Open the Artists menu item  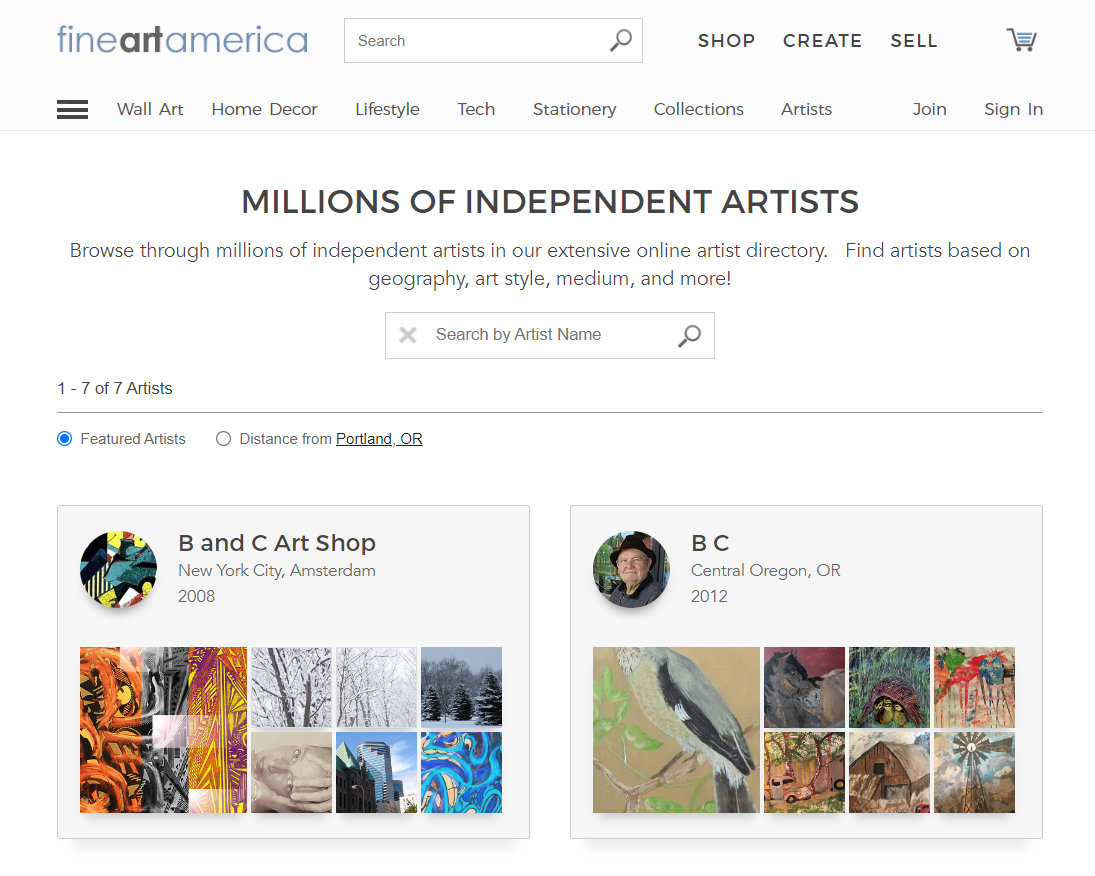[807, 110]
